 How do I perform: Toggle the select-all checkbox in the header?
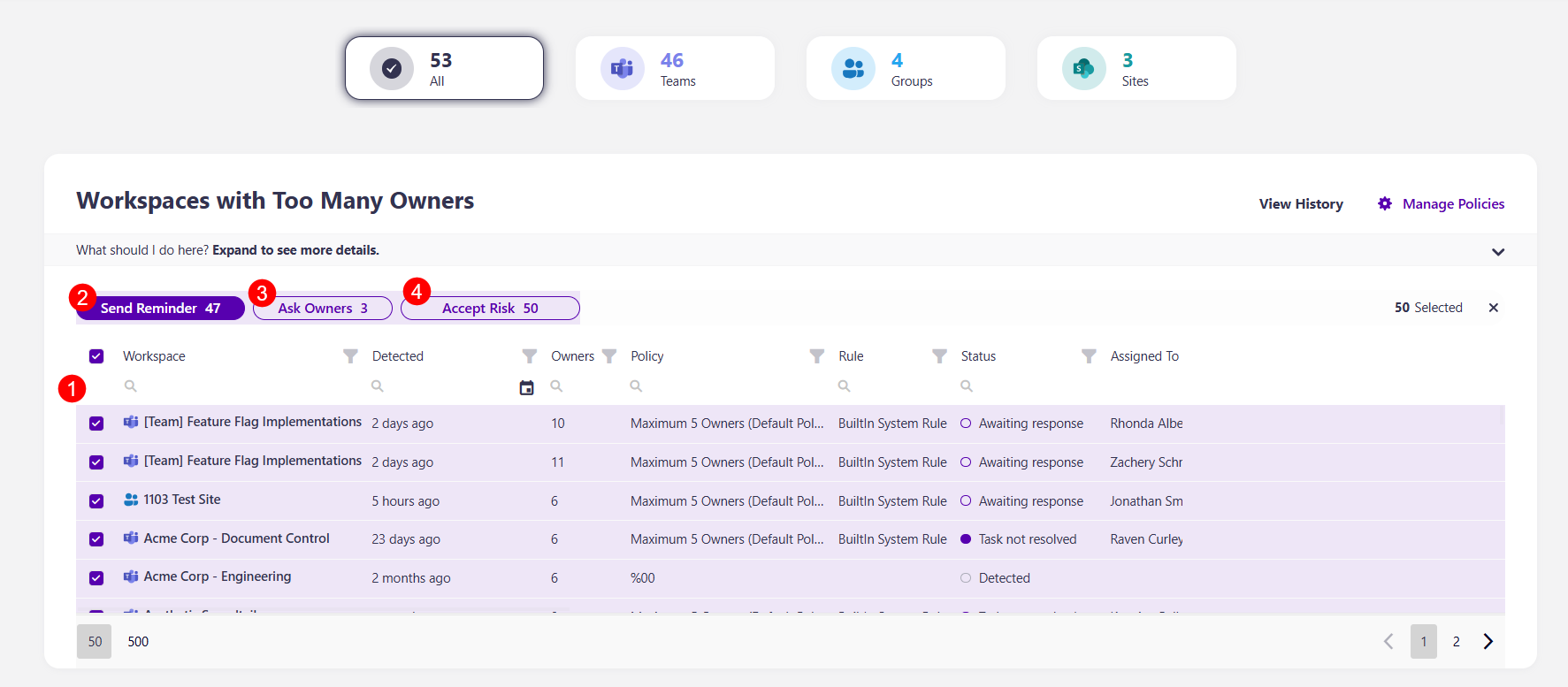[x=96, y=356]
